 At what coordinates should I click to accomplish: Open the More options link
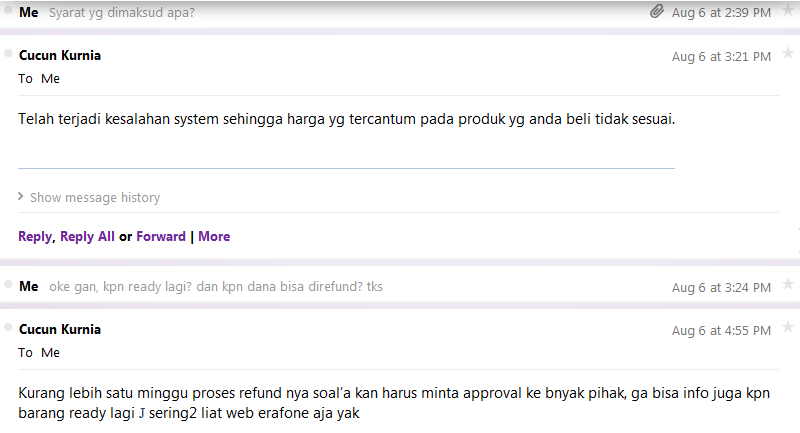click(x=214, y=237)
